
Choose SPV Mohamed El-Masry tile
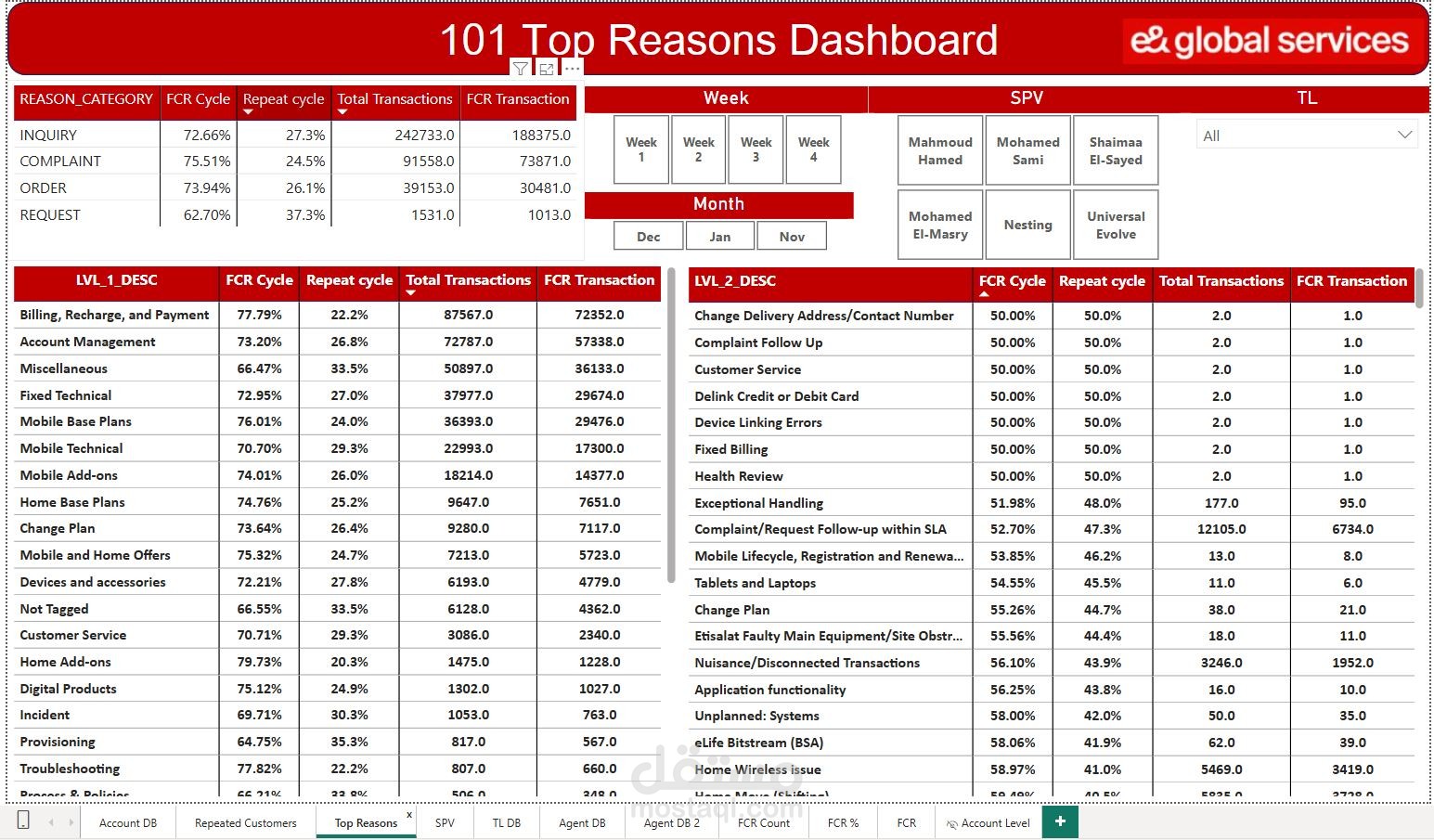(x=940, y=225)
